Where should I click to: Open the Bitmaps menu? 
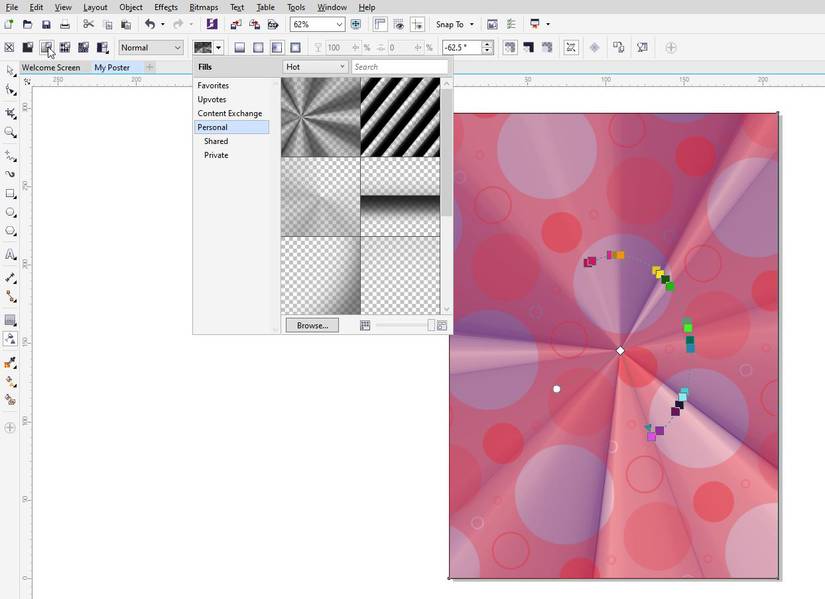203,7
